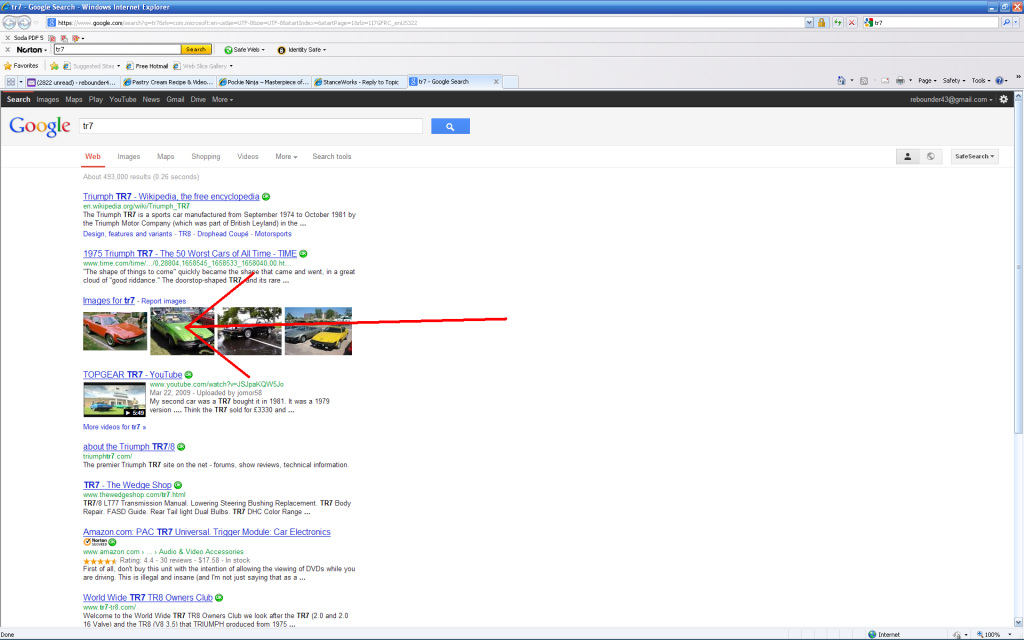Open a new blank tab
The image size is (1024, 640).
pyautogui.click(x=511, y=82)
